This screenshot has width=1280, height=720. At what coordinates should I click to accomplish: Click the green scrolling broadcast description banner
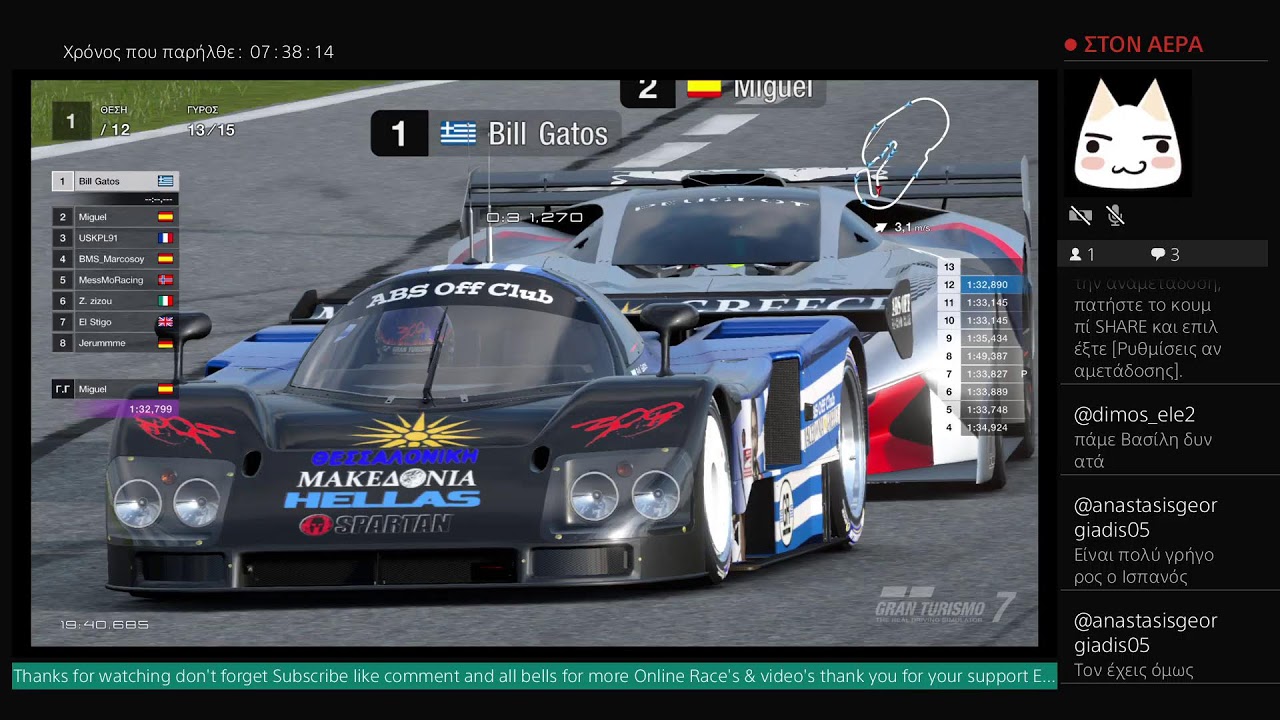coord(534,677)
